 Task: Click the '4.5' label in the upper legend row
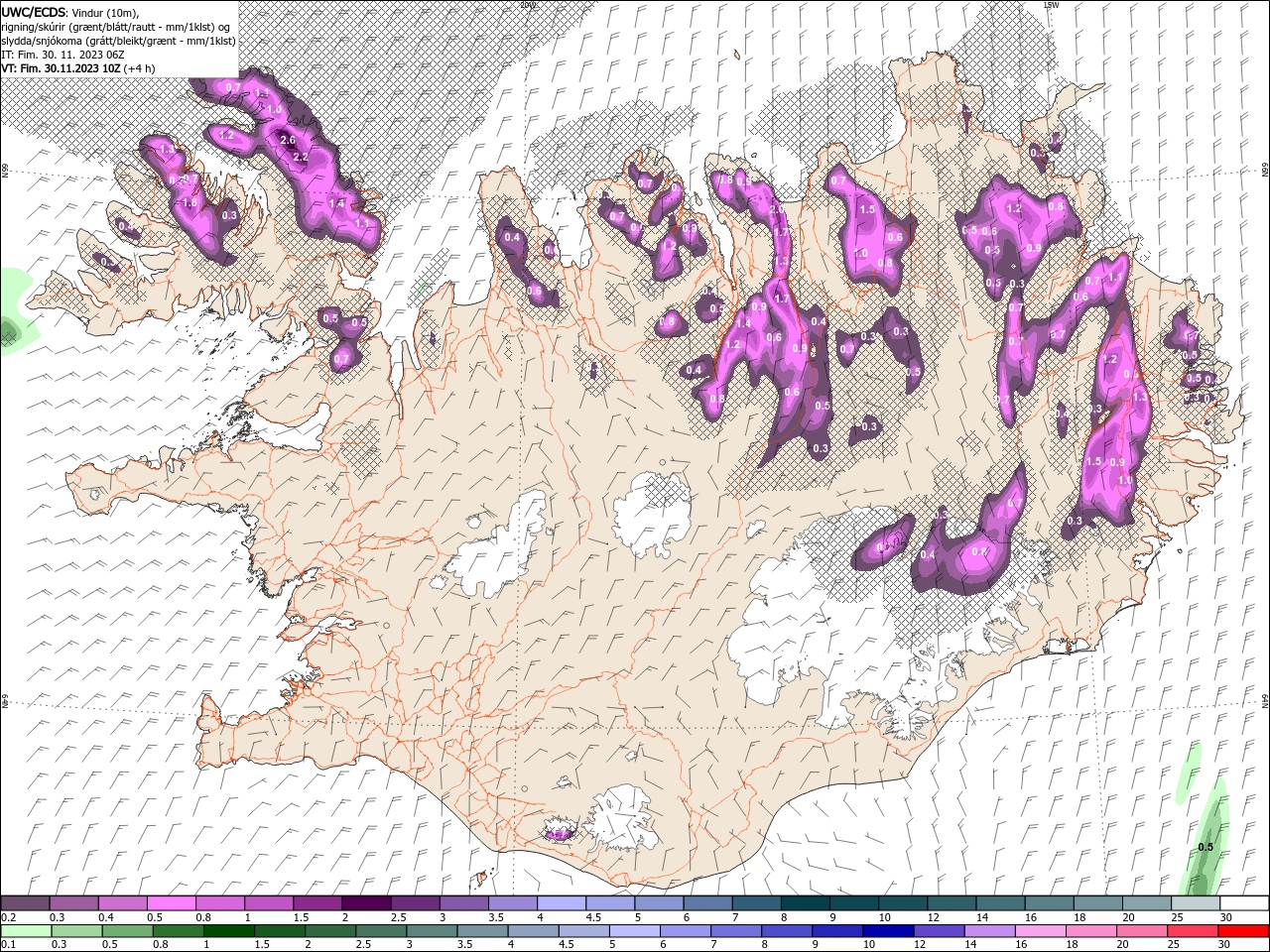pos(593,917)
